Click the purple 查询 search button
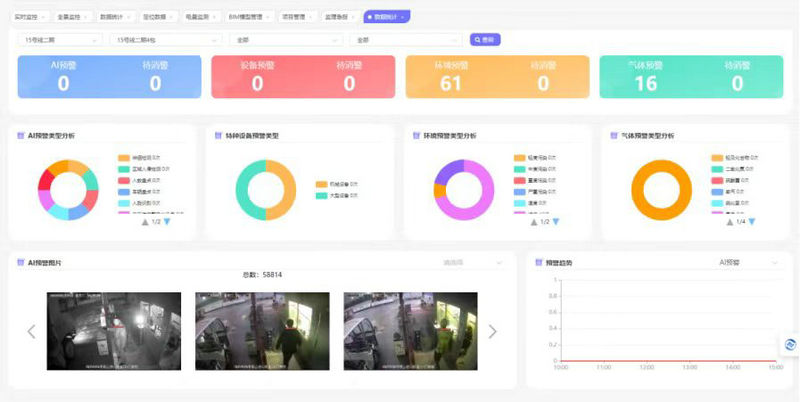 click(x=485, y=40)
